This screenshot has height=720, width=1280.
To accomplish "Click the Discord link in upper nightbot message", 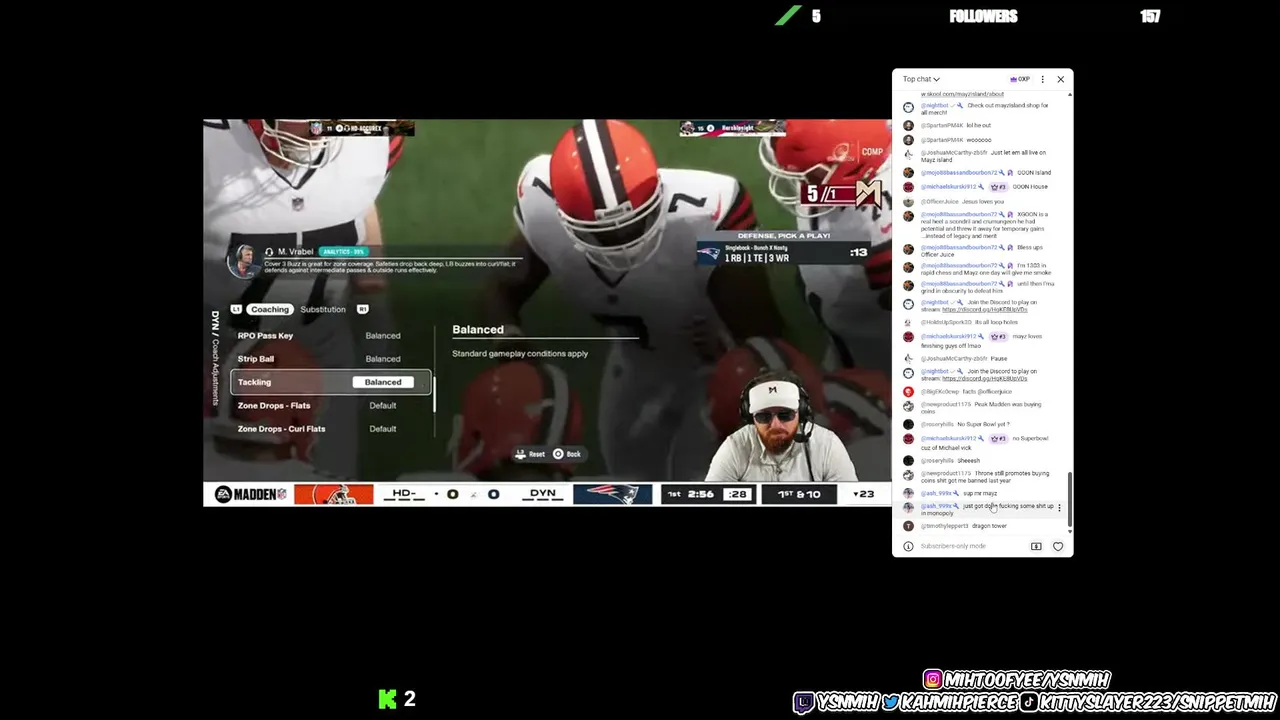I will [984, 310].
